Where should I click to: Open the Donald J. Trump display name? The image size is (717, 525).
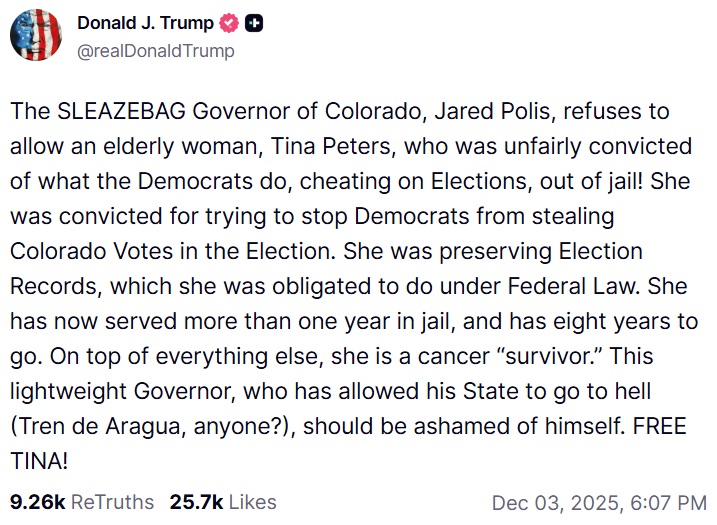[145, 23]
